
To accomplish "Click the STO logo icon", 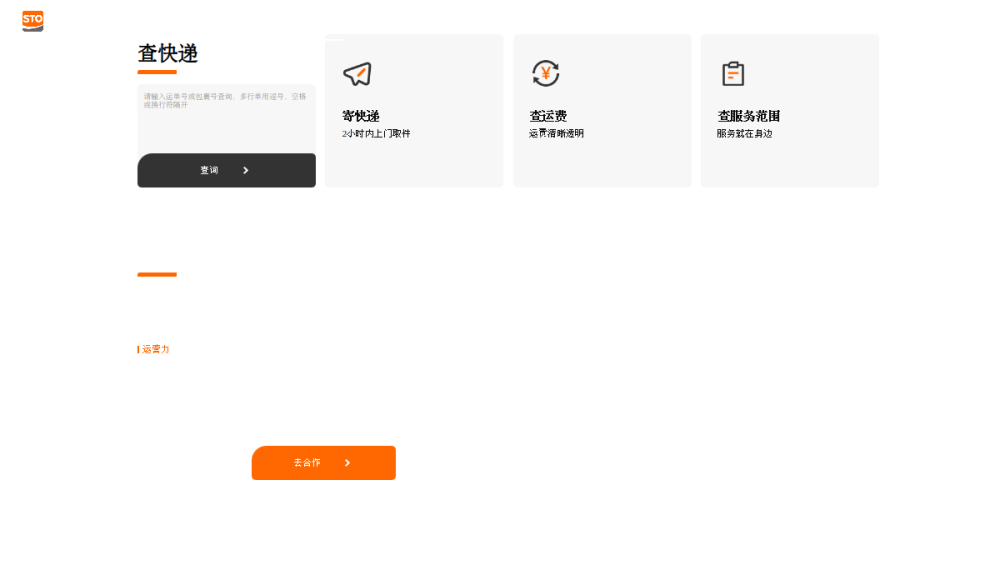I will [x=33, y=21].
